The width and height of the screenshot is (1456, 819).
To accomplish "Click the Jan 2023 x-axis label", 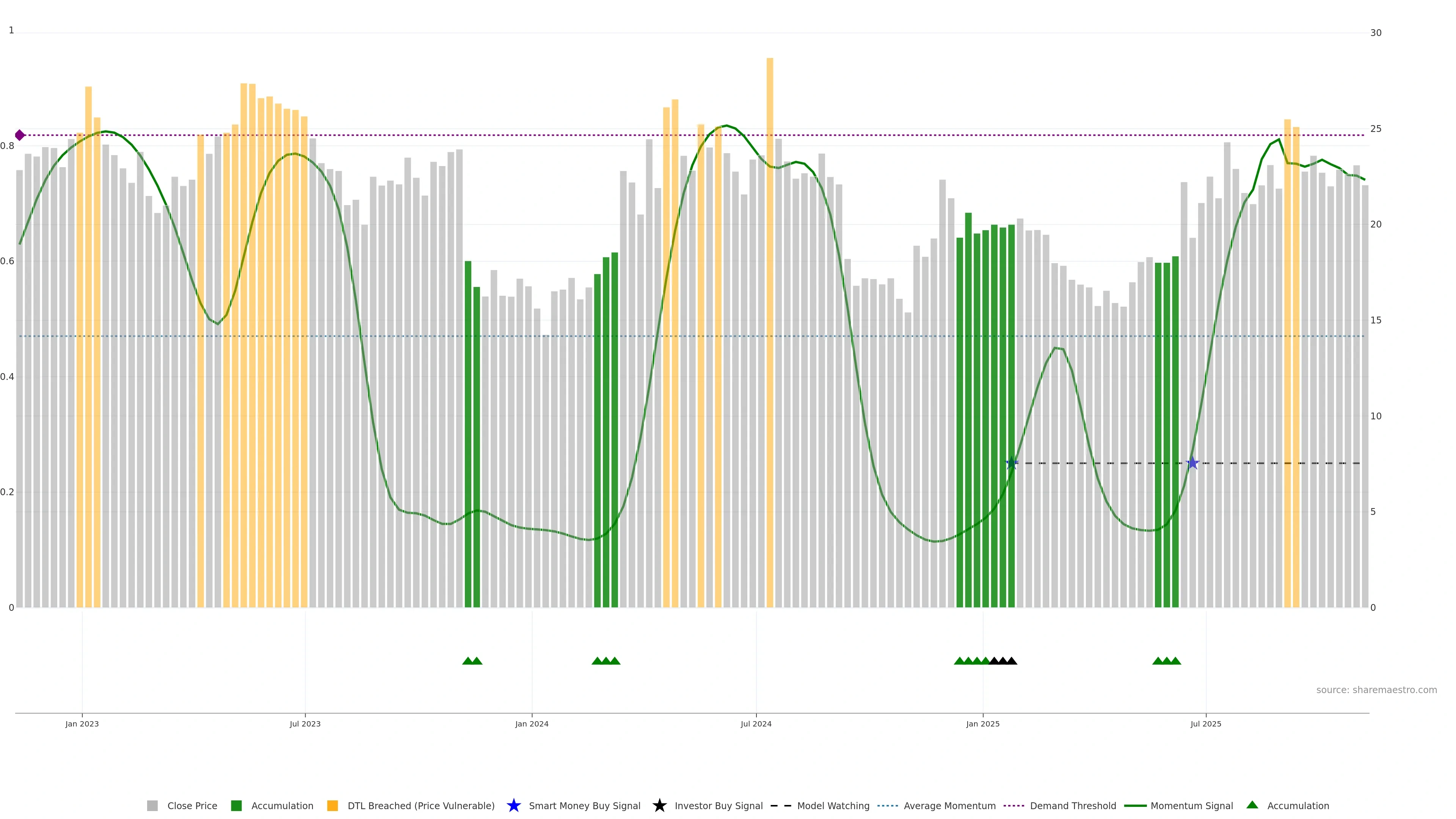I will [x=82, y=723].
